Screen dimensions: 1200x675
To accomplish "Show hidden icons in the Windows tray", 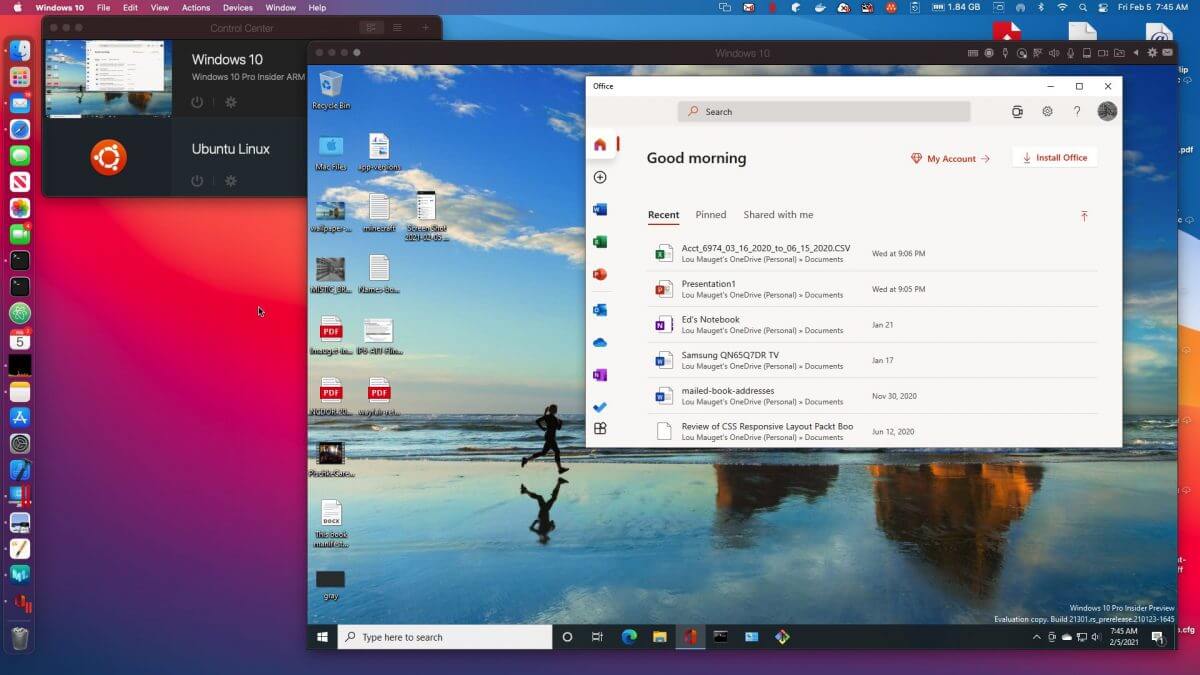I will point(1037,637).
